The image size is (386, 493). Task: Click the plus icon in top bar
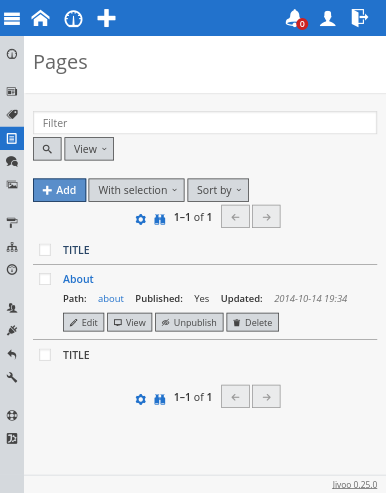click(106, 18)
